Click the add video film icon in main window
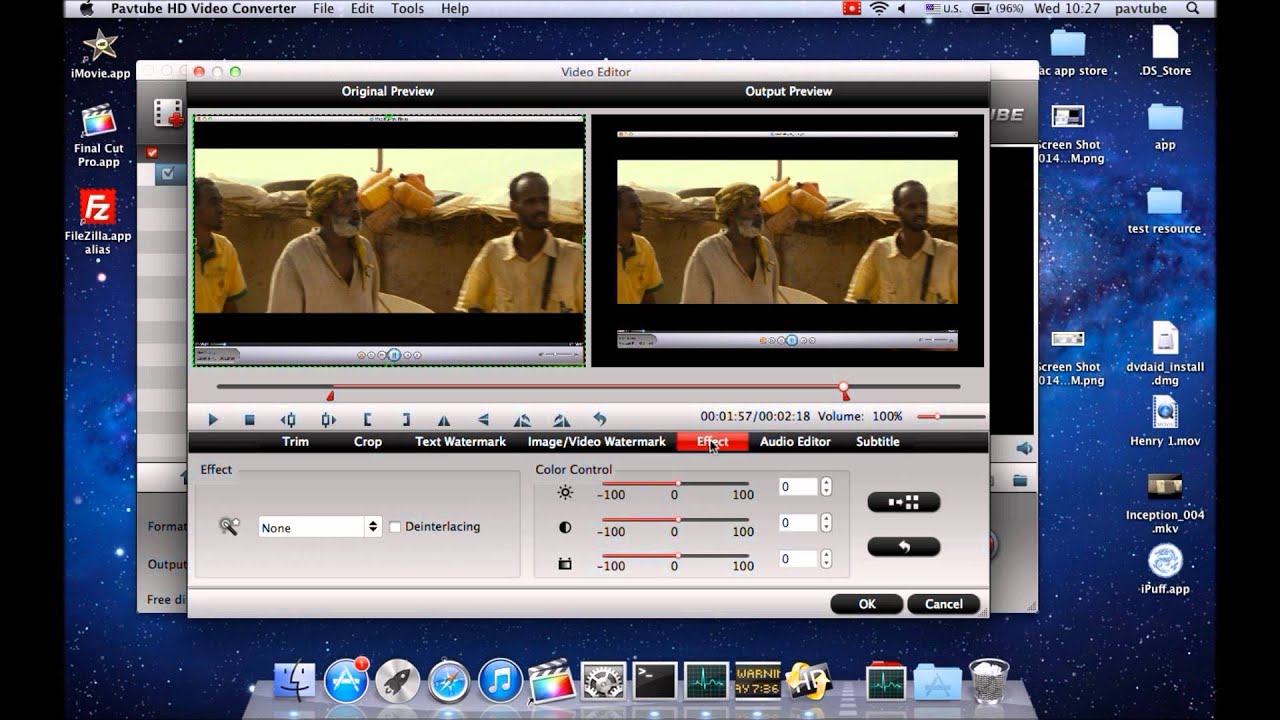 click(170, 113)
